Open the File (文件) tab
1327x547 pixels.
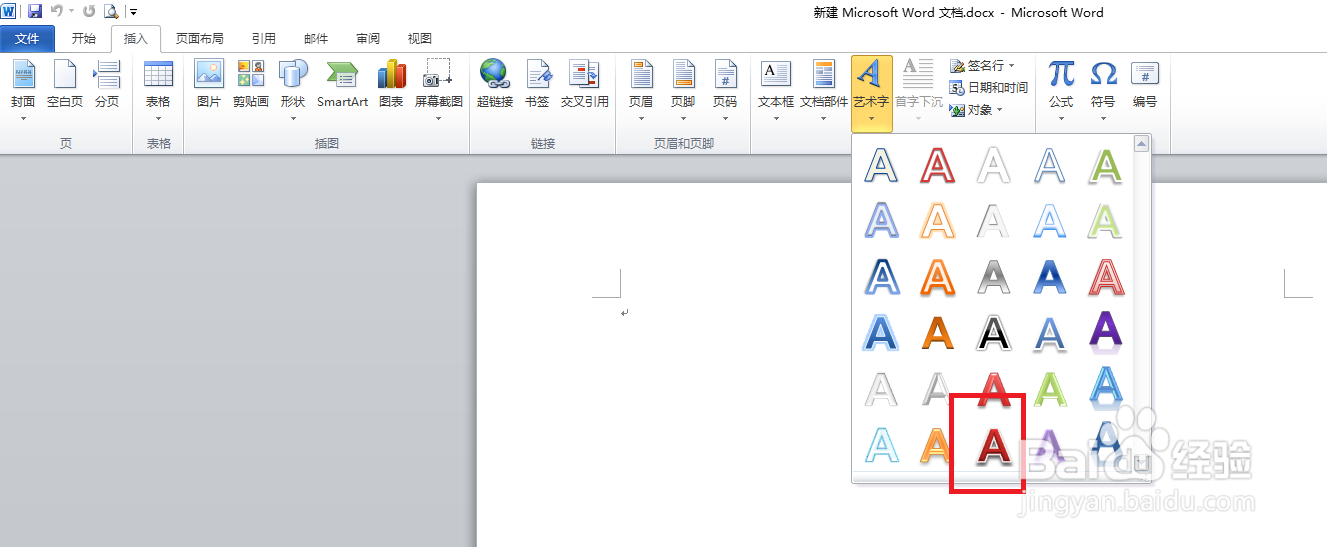27,38
